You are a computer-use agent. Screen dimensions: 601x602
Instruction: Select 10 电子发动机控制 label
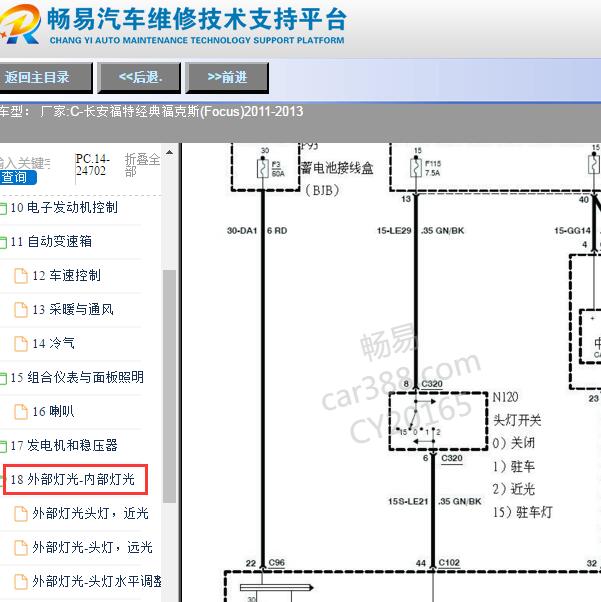point(64,208)
